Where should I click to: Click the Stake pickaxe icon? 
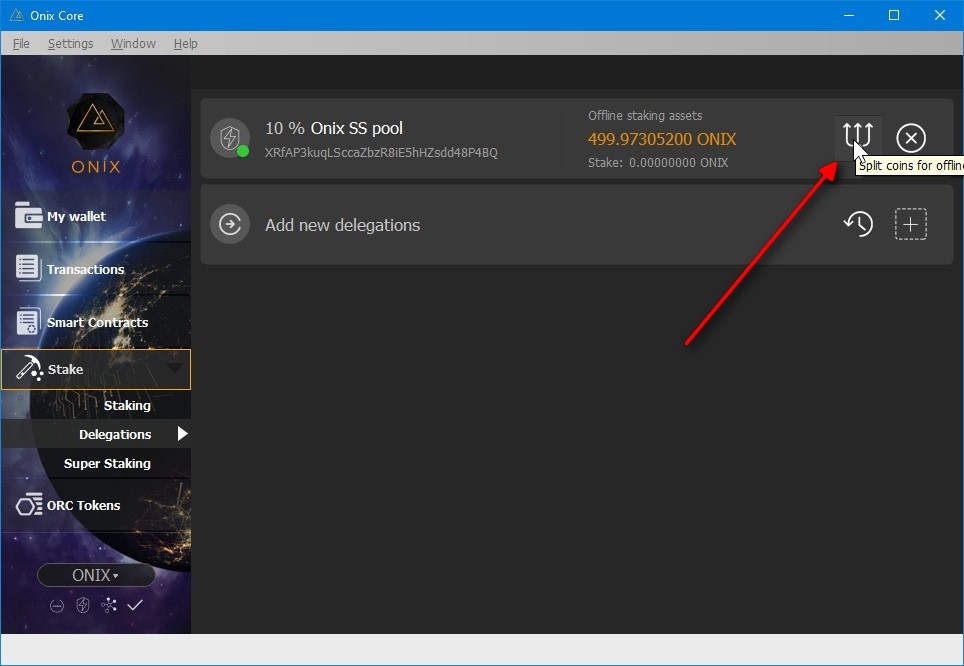29,368
